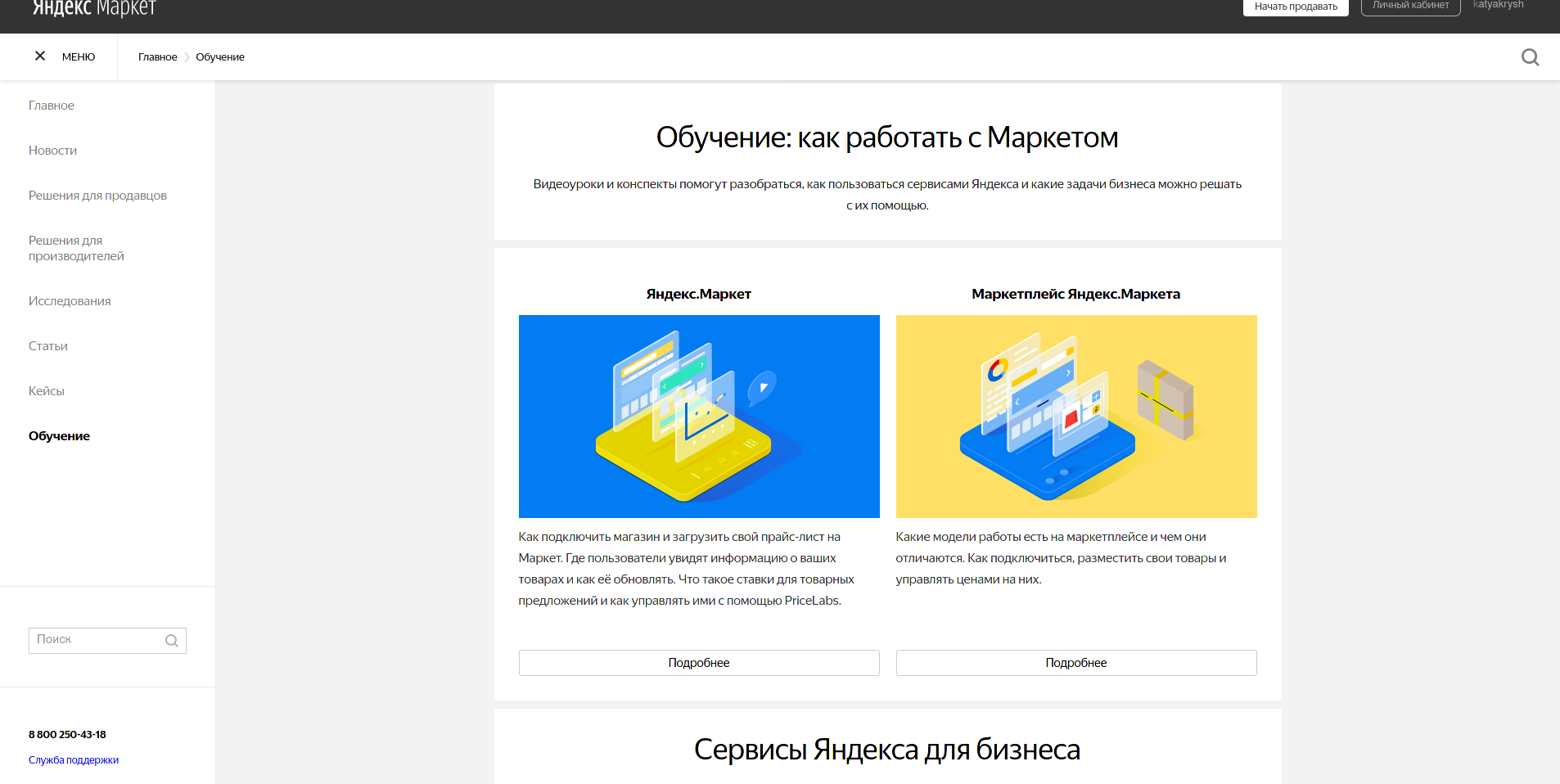Image resolution: width=1560 pixels, height=784 pixels.
Task: Click Подробнее under Яндекс.Маркет
Action: point(699,663)
